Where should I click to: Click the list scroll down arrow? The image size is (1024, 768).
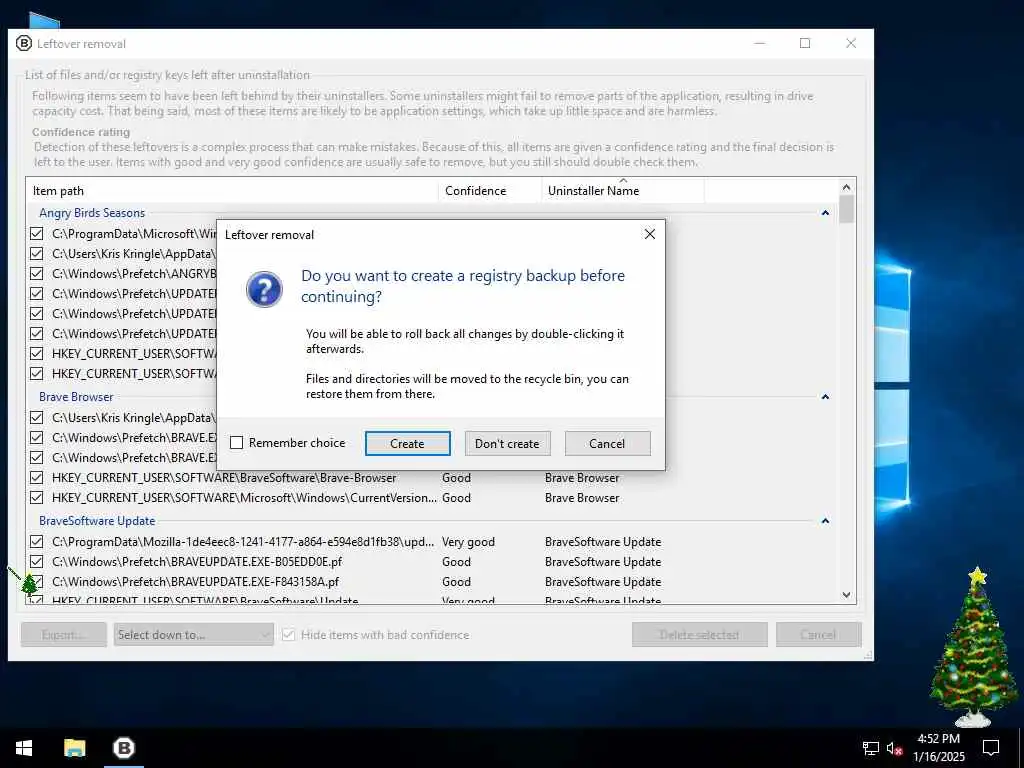[x=846, y=595]
